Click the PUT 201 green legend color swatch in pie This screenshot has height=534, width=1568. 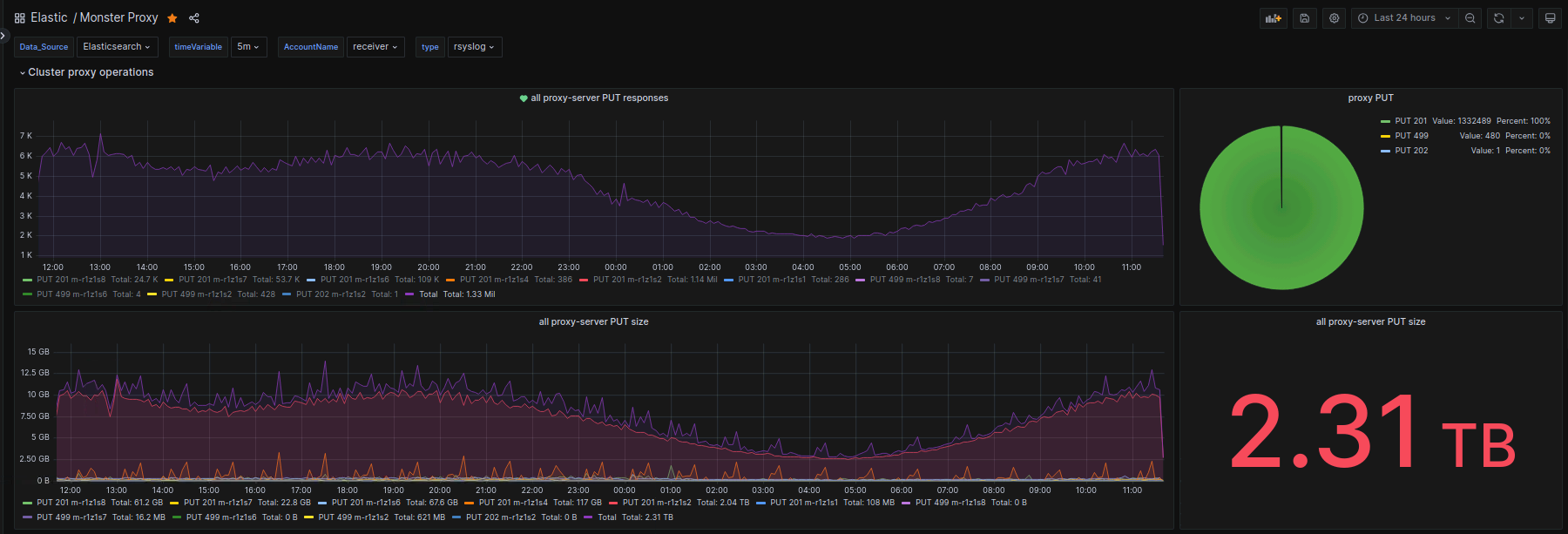pos(1385,122)
